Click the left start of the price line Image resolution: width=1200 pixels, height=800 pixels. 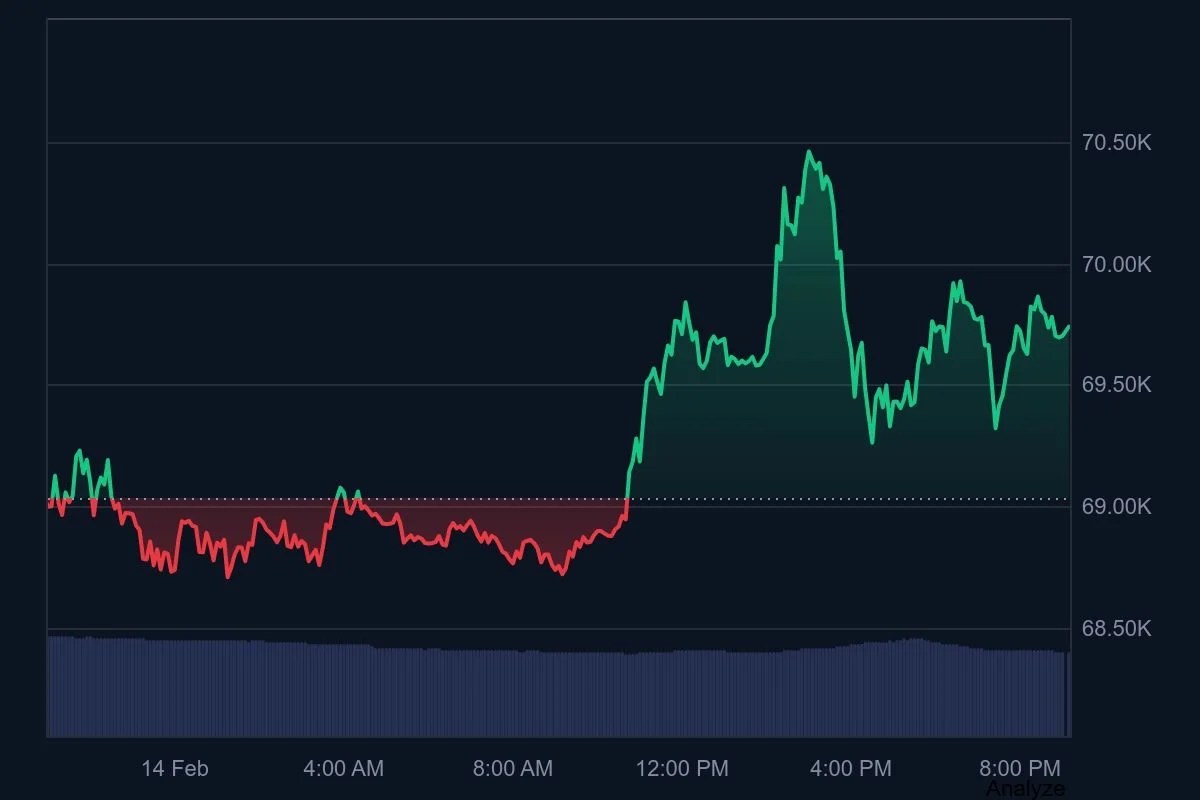(49, 503)
